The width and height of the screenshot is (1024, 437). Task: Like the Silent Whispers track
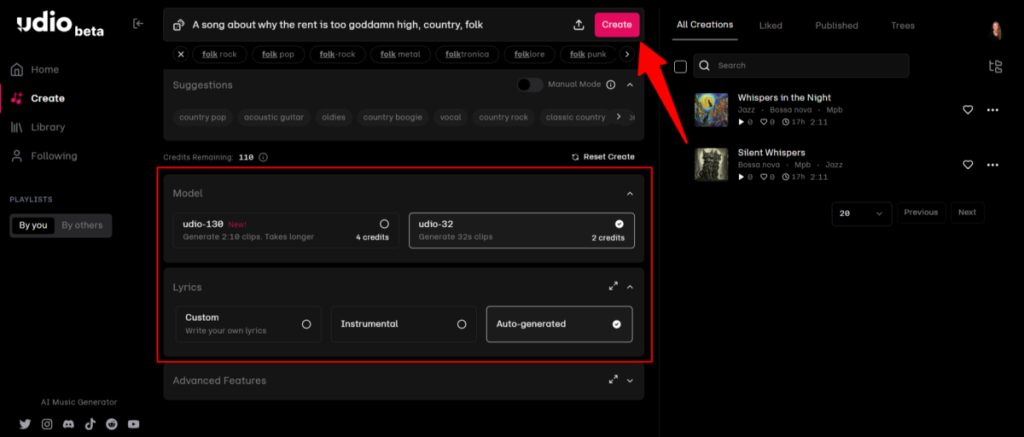tap(968, 165)
